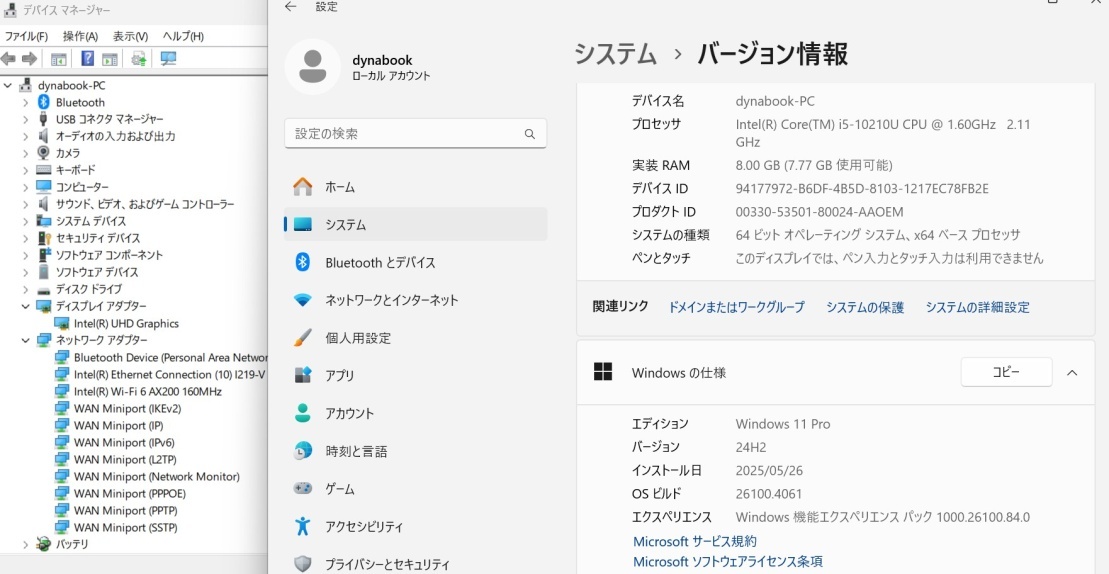Click the ネットワークとインターネット Wi-Fi icon
Screen dimensions: 1109x574
(303, 300)
